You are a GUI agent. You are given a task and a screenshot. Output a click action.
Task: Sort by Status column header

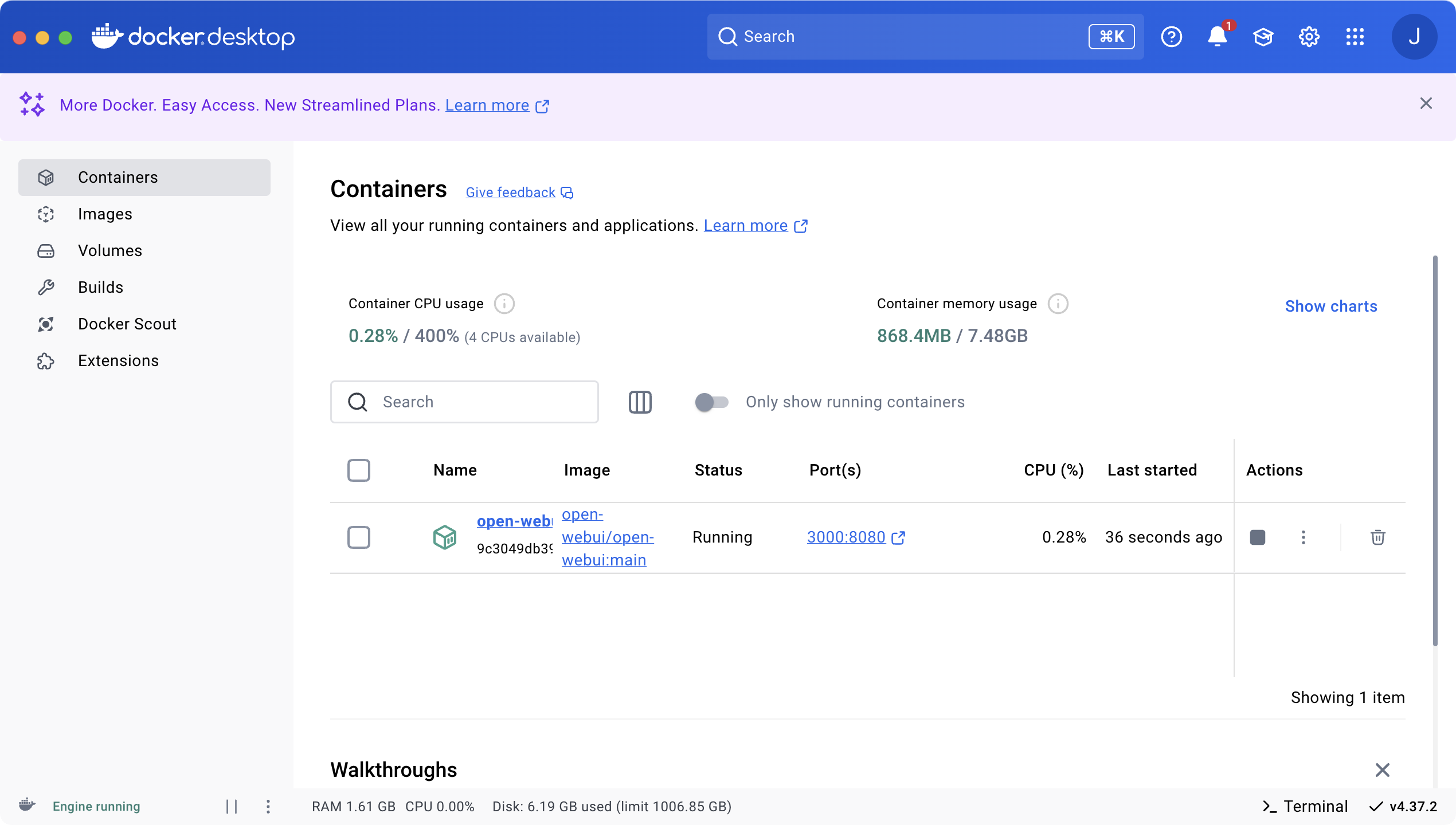(718, 470)
